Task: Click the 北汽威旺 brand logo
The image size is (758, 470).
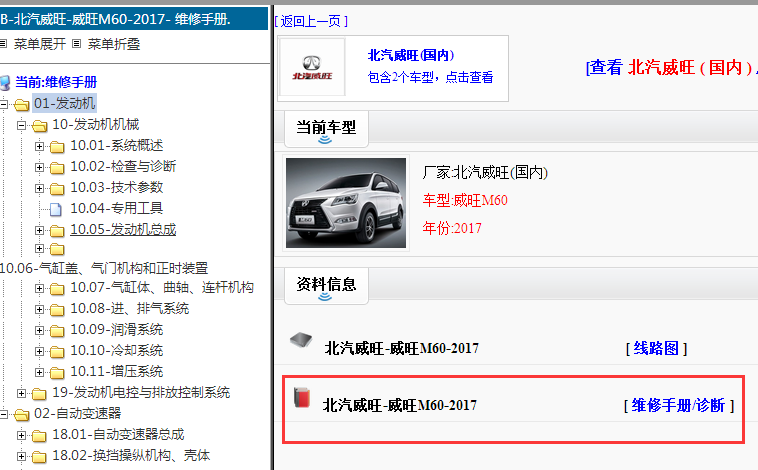Action: [312, 67]
